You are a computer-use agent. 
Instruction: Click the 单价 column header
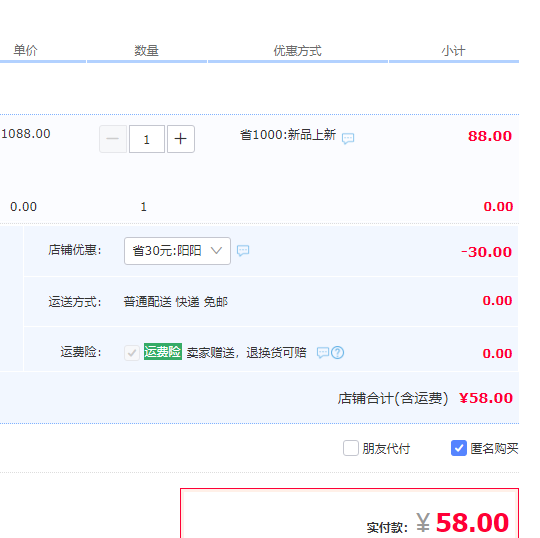pos(25,51)
